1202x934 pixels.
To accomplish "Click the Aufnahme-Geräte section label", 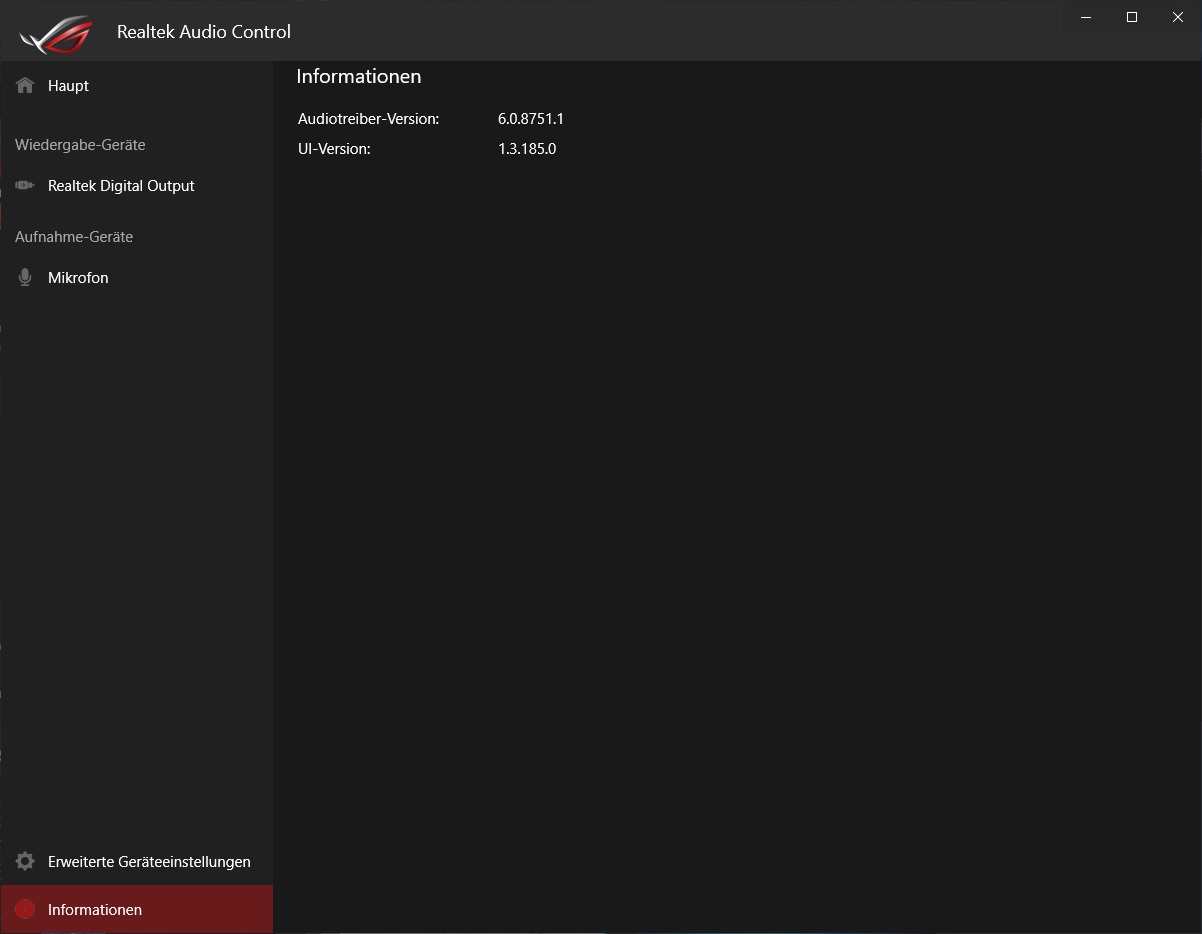I will [x=74, y=237].
